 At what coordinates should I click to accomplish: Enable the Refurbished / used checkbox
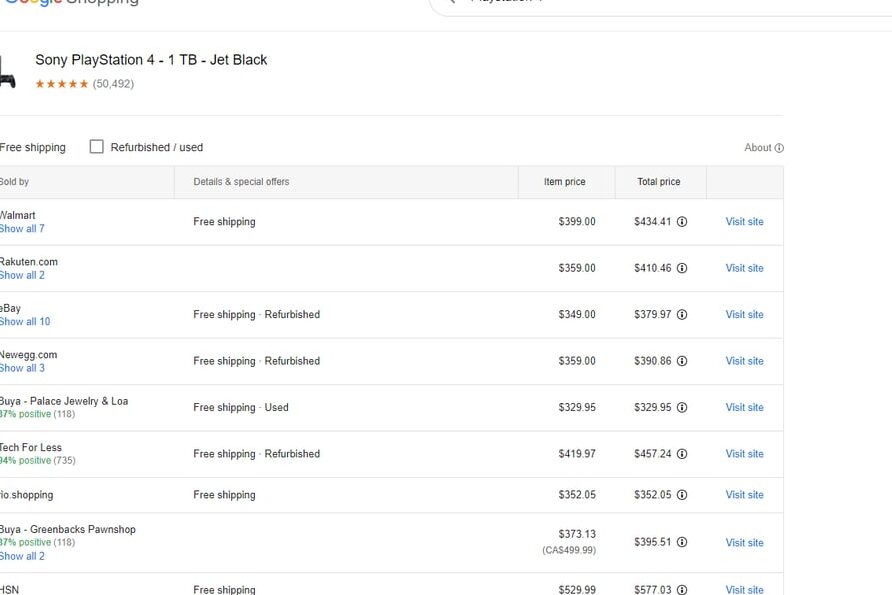point(97,147)
